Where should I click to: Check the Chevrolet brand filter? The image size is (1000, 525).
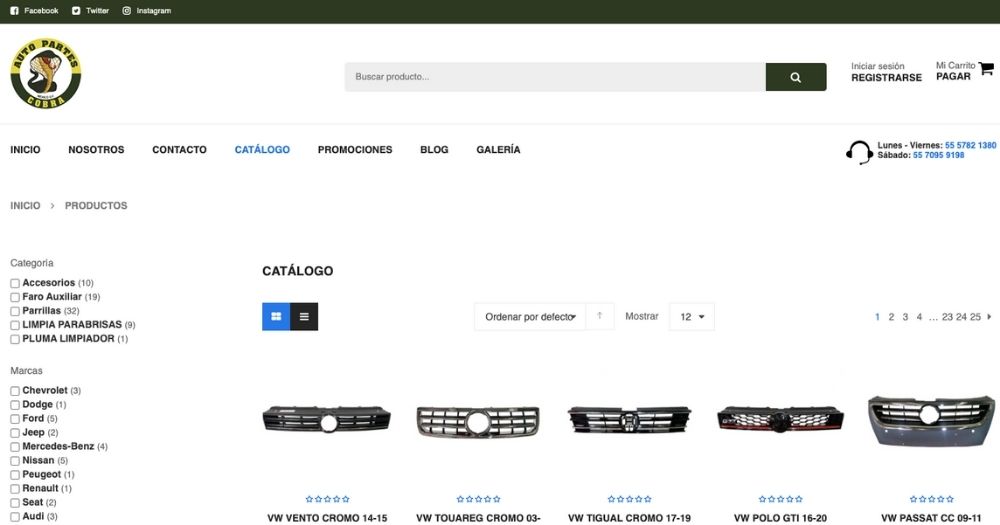tap(15, 391)
